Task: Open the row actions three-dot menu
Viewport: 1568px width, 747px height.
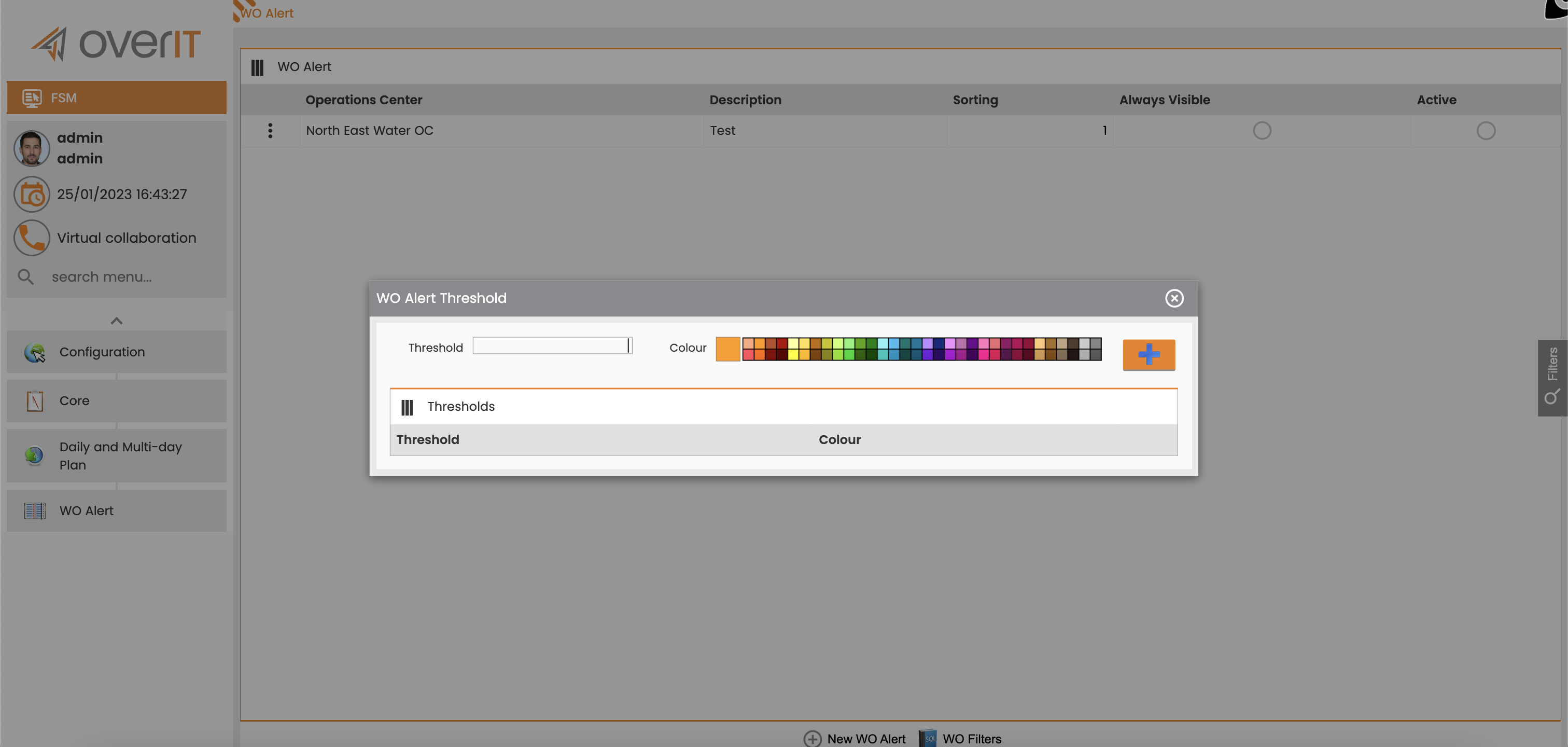Action: pos(270,130)
